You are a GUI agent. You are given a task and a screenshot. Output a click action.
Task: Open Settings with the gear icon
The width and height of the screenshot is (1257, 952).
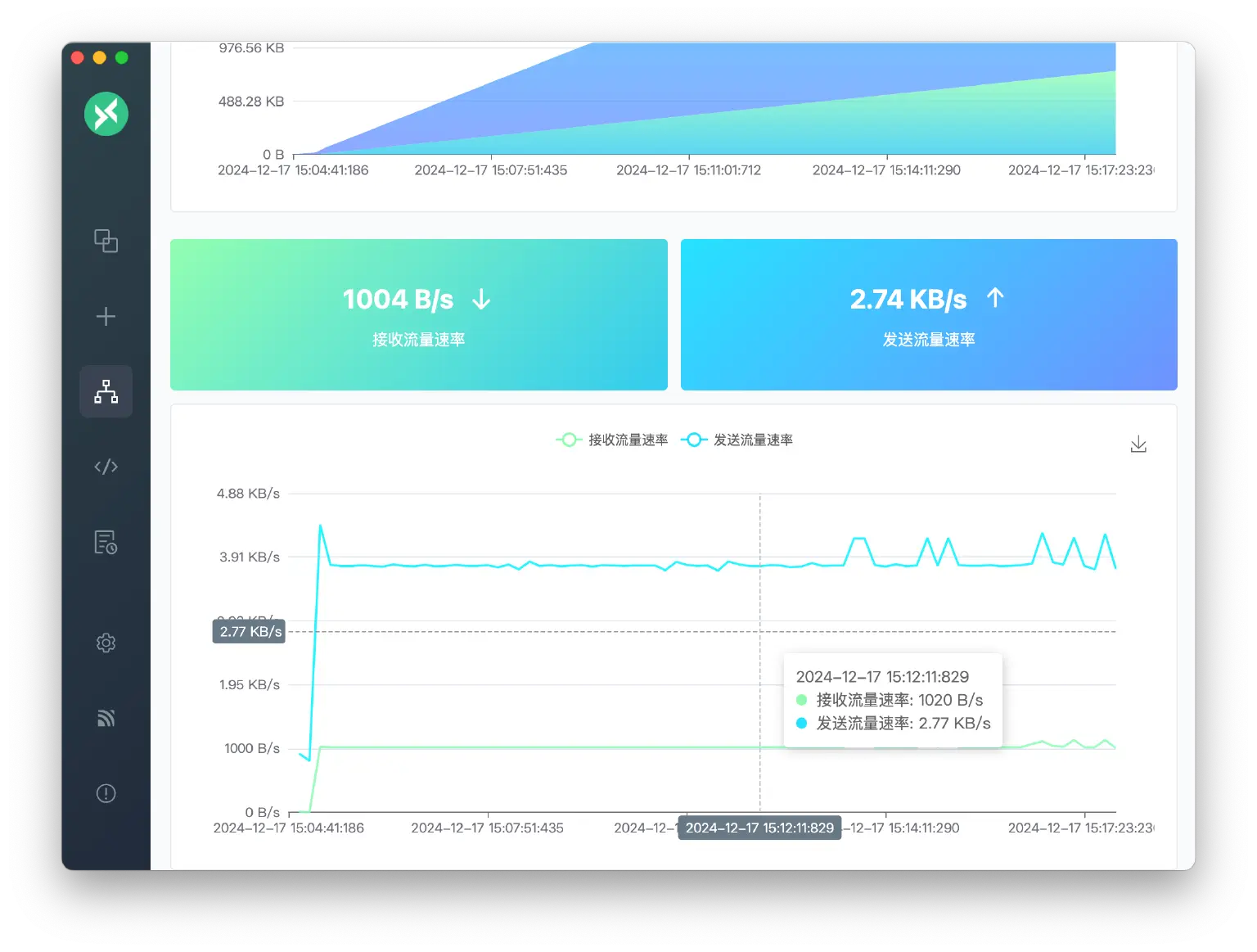tap(106, 643)
